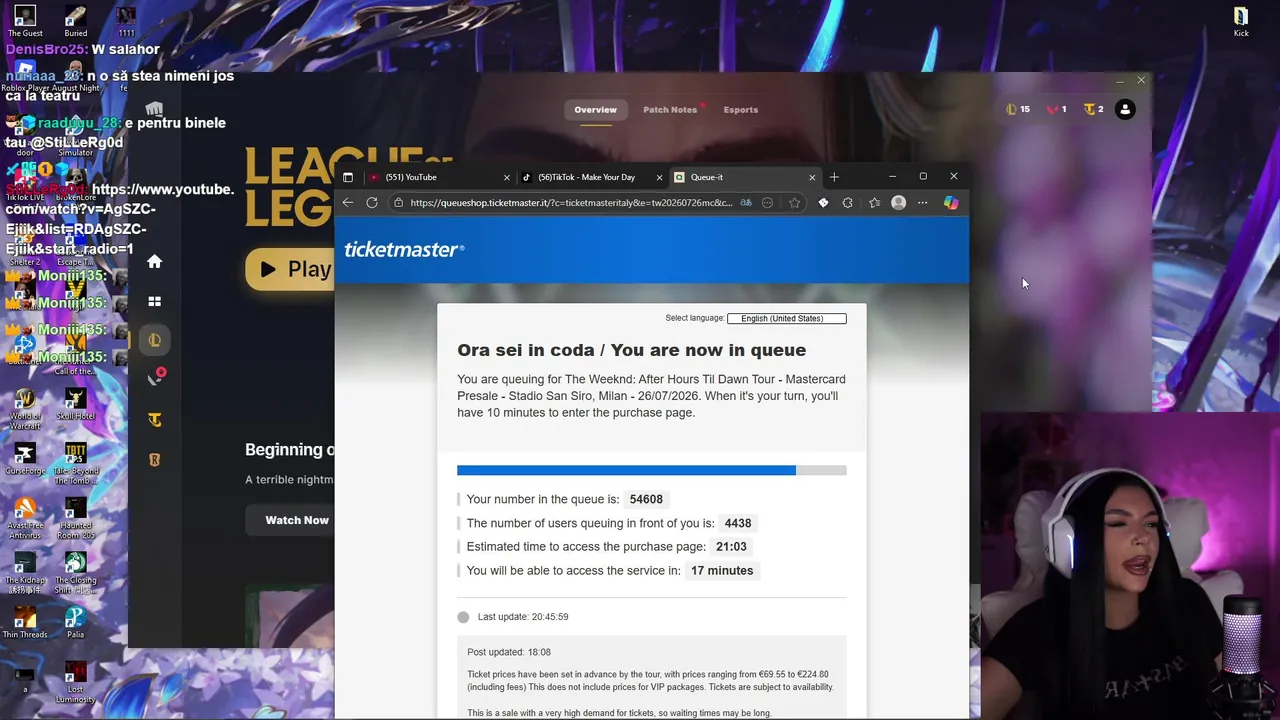Open Edge Settings and more menu

point(923,203)
